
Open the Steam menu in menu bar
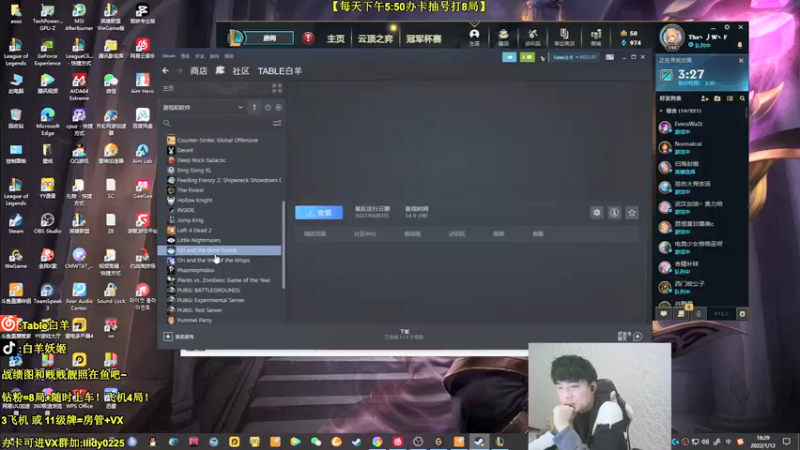[168, 56]
